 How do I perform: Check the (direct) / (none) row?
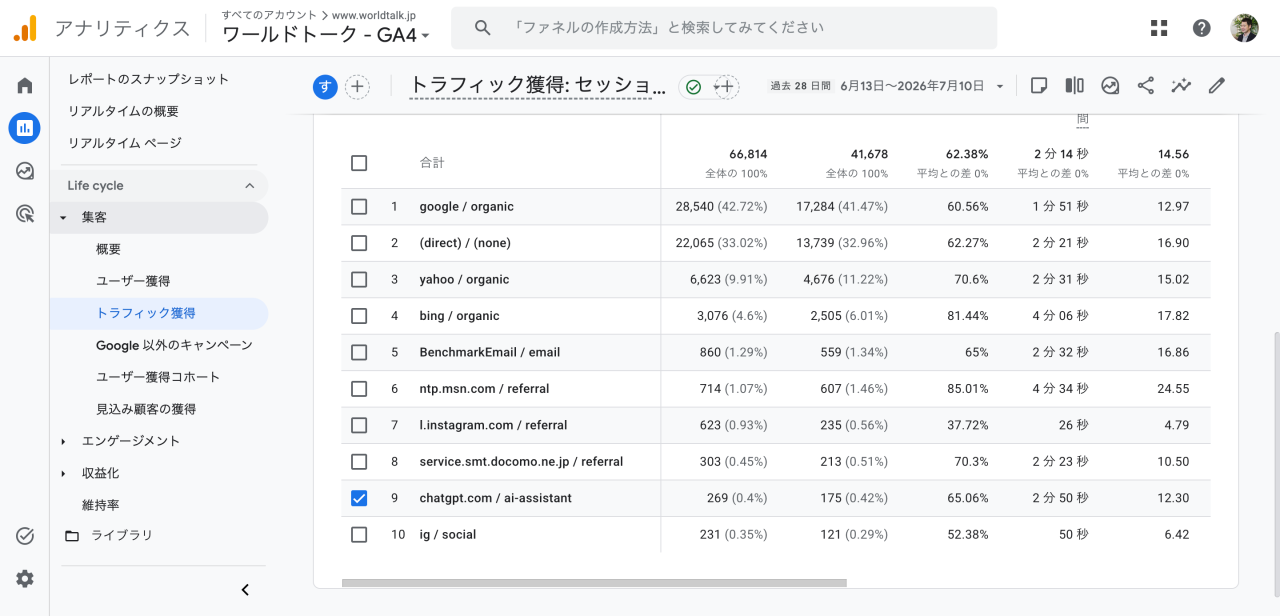[x=359, y=243]
